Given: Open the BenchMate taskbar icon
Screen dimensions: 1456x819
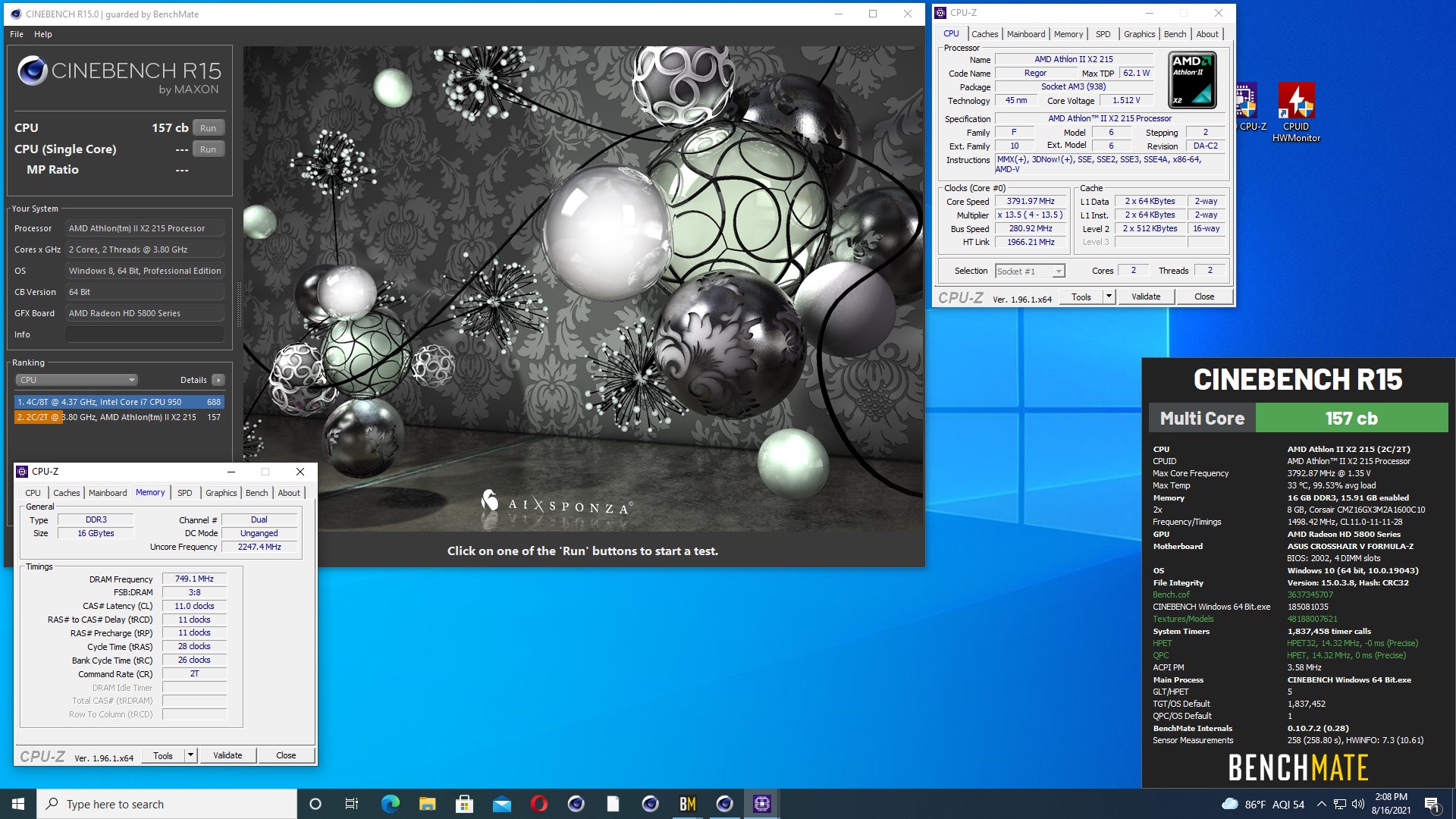Looking at the screenshot, I should 687,804.
